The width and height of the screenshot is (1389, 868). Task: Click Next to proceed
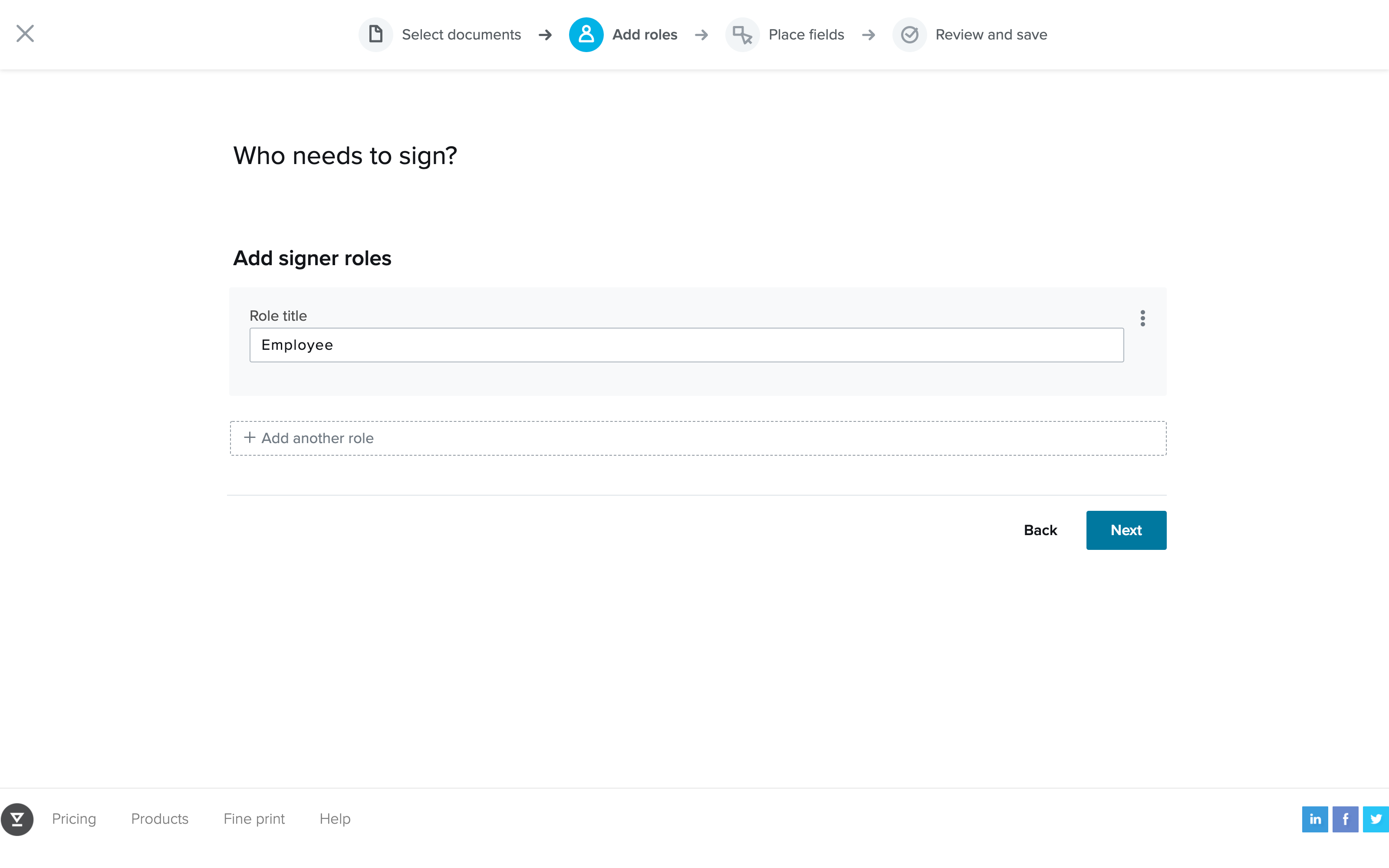(x=1126, y=530)
